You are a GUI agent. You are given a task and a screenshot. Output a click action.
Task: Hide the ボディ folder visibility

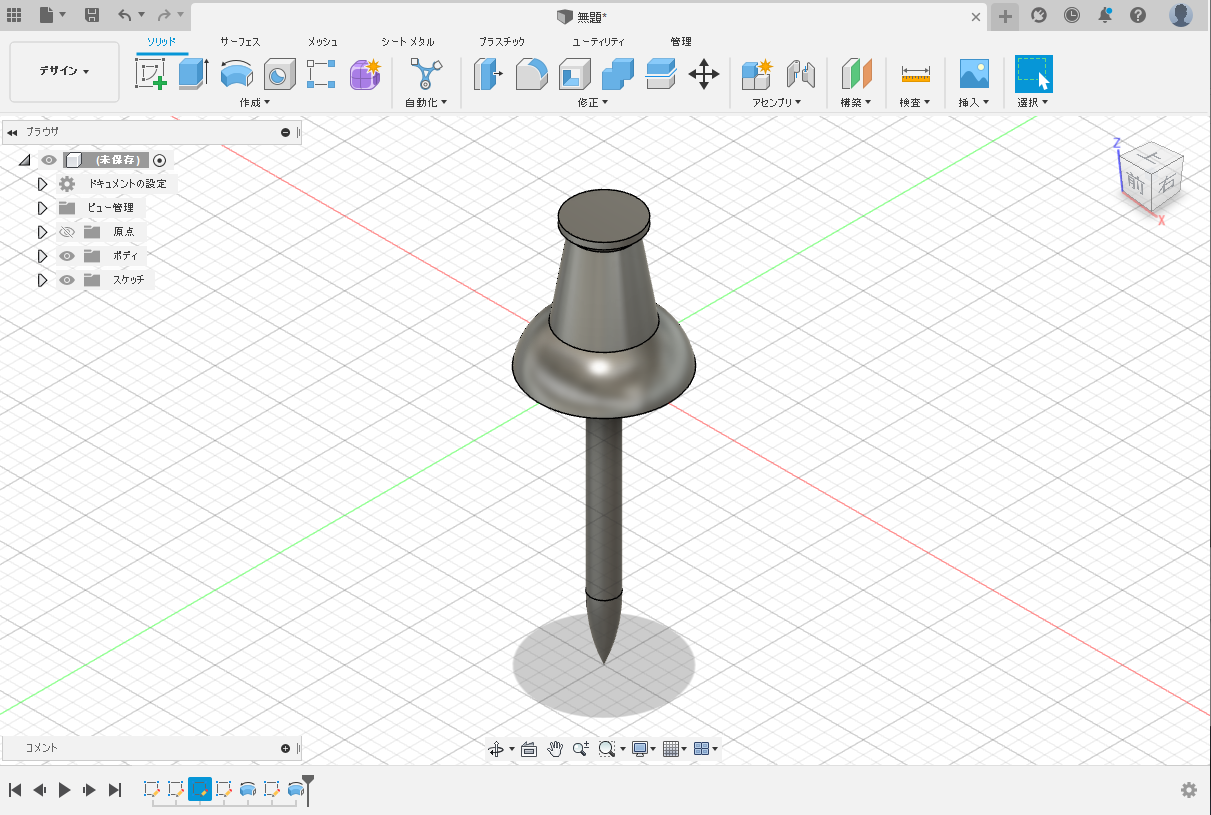67,256
